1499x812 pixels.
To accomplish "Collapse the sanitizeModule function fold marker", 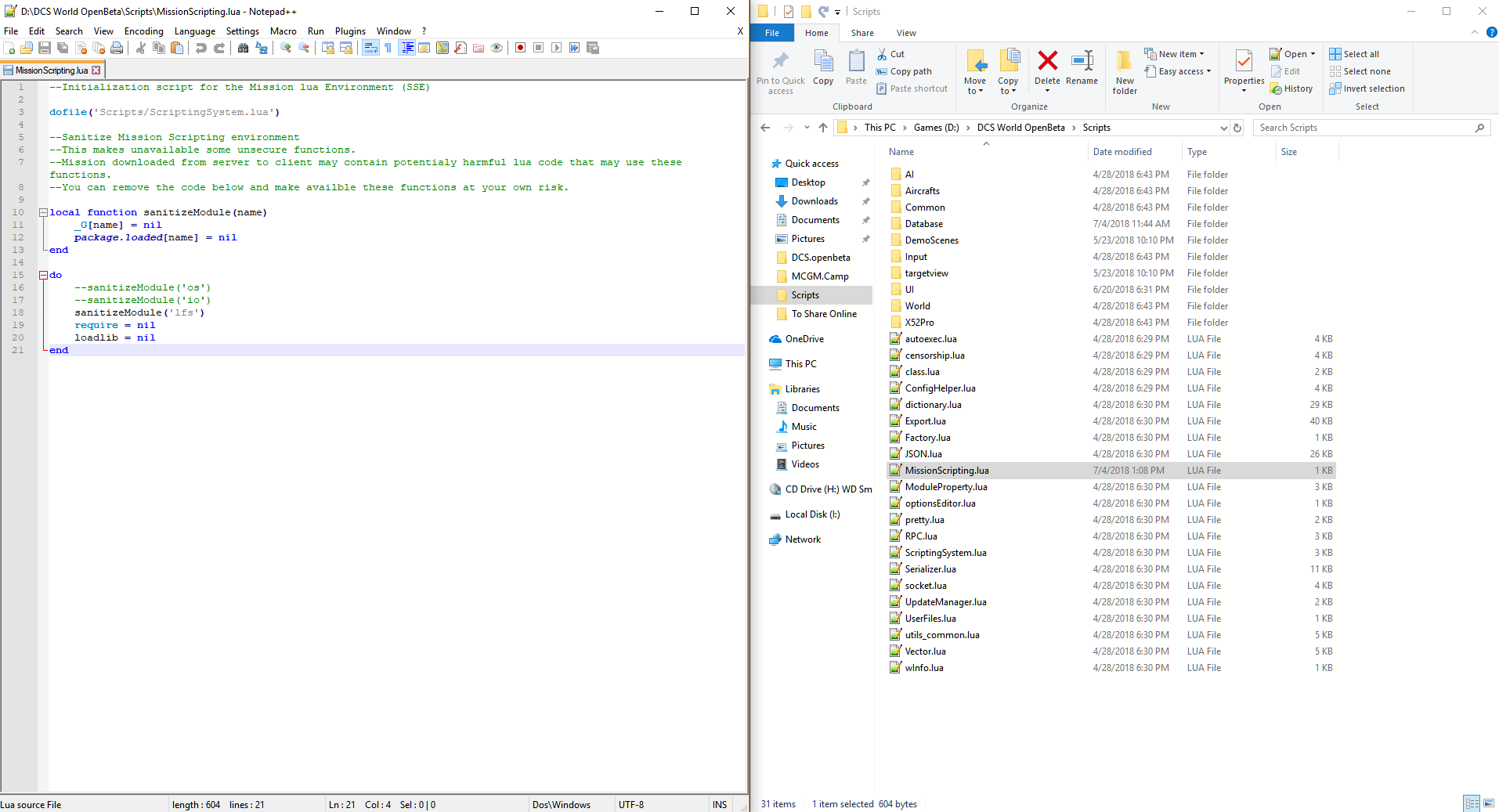I will click(x=43, y=212).
